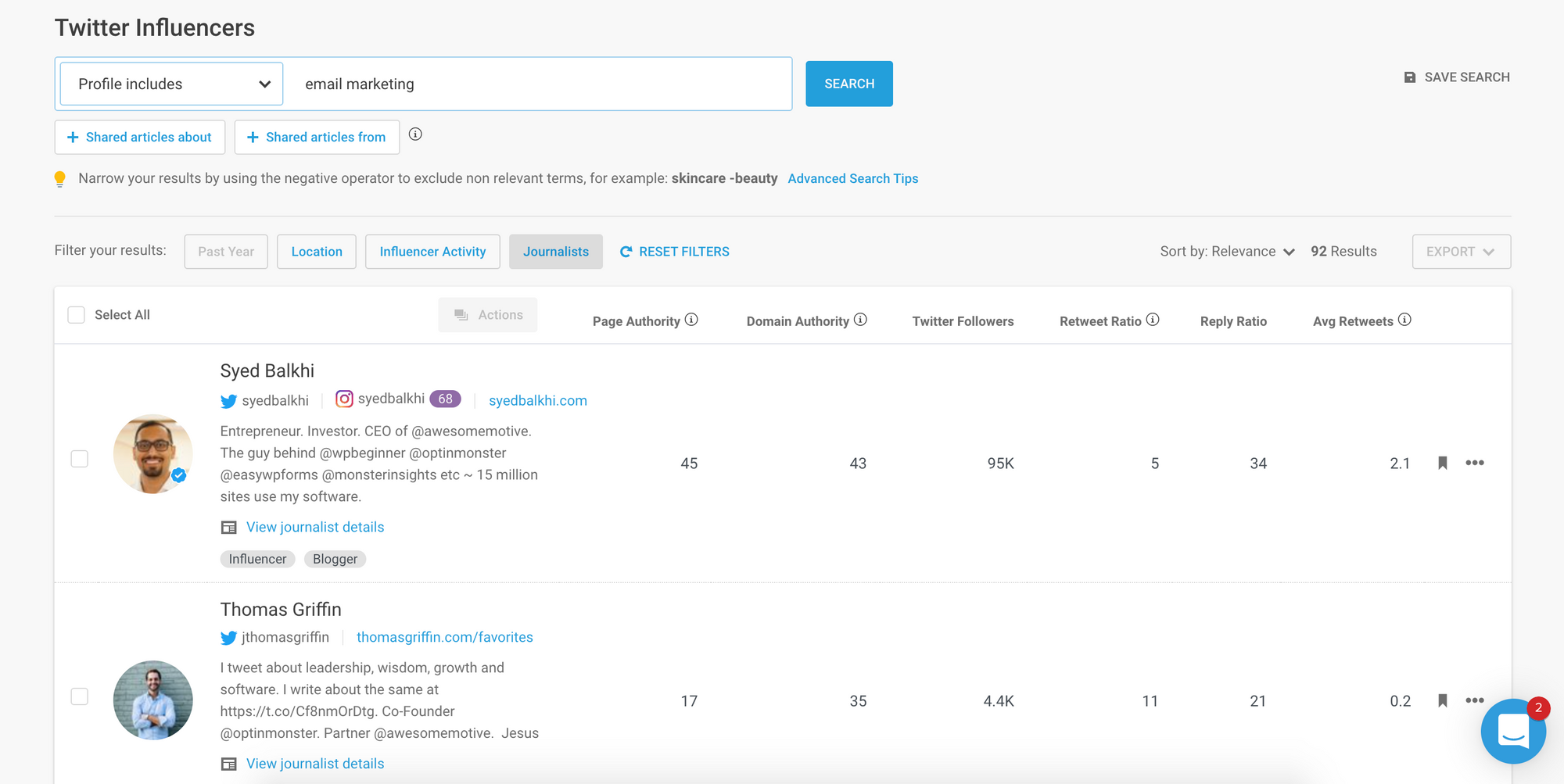1564x784 pixels.
Task: Click the Domain Authority column header
Action: (798, 321)
